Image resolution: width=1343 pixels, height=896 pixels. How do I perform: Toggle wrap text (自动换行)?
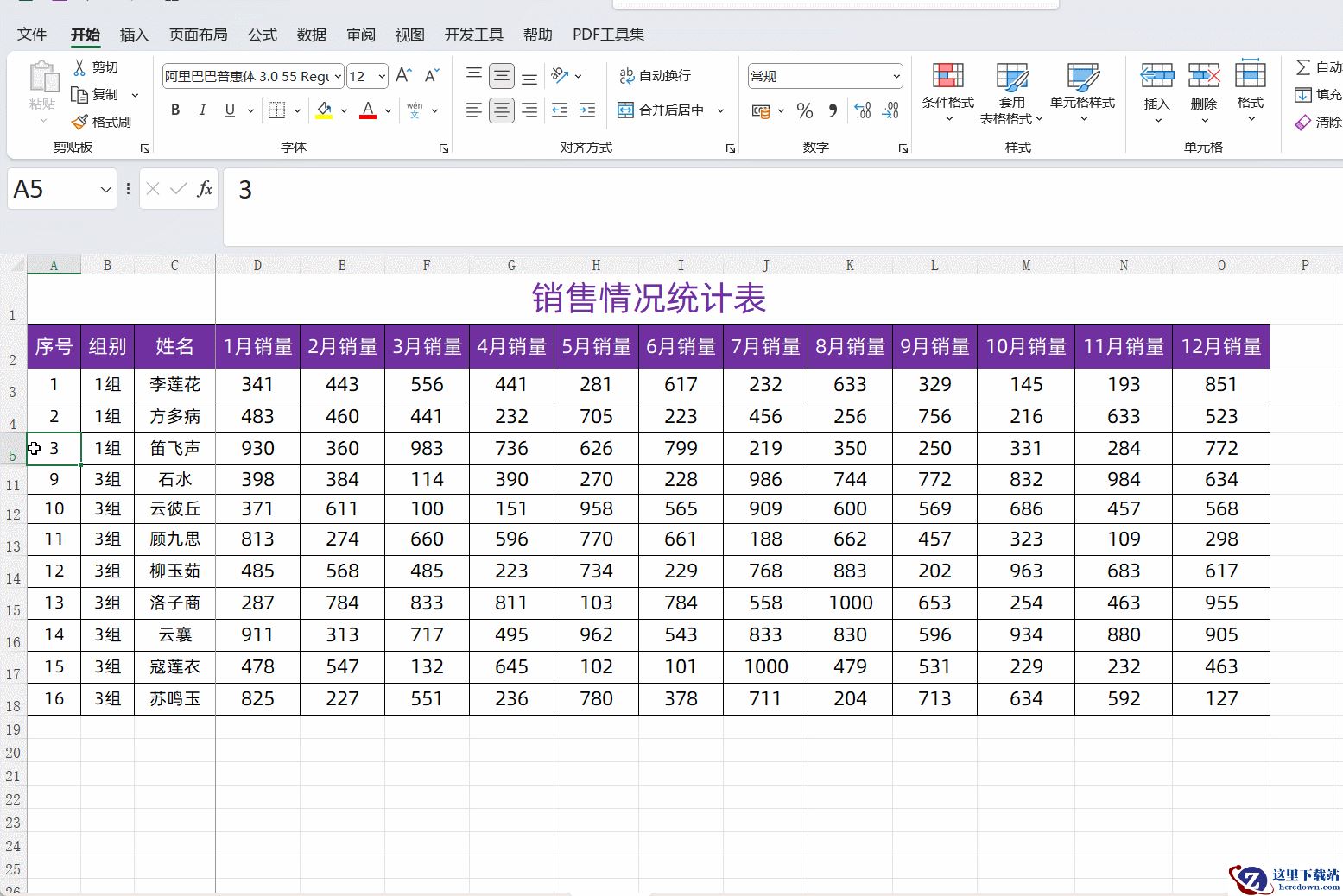click(656, 76)
